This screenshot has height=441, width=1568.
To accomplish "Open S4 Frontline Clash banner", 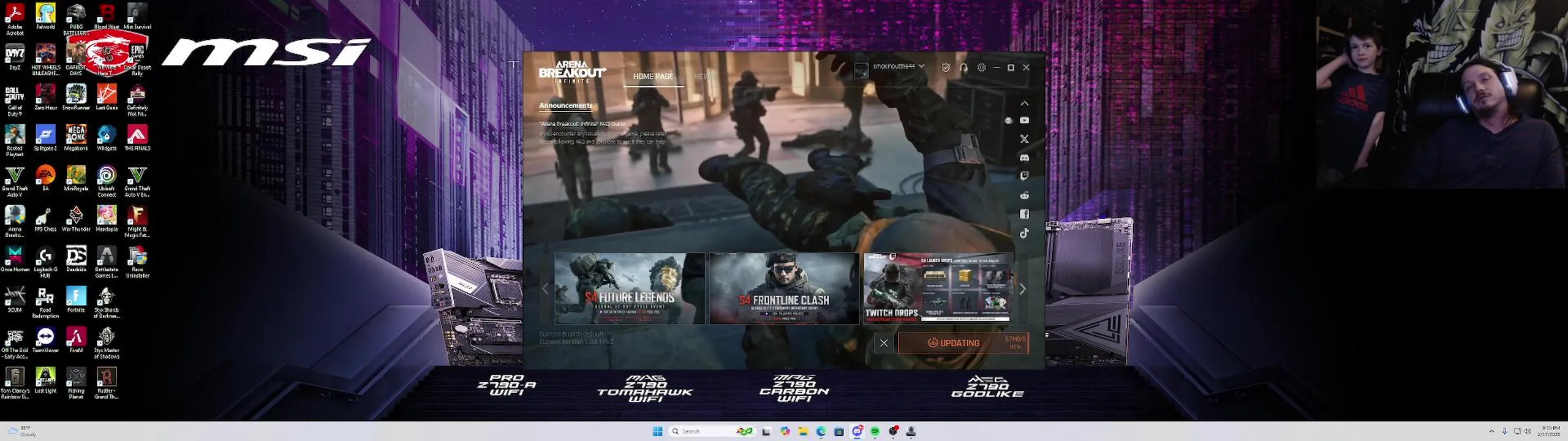I will (x=784, y=288).
